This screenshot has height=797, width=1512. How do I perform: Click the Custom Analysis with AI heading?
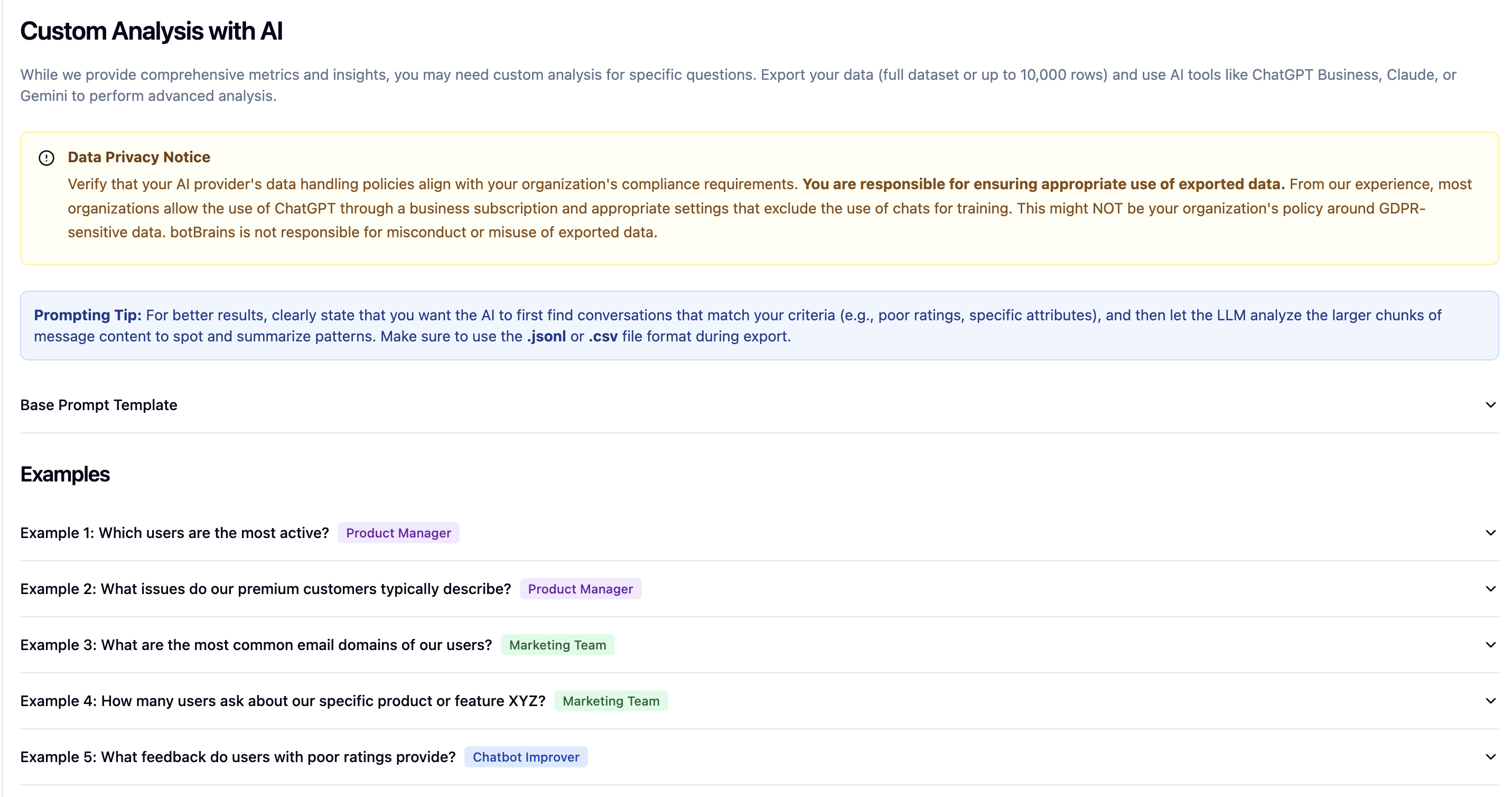click(152, 31)
